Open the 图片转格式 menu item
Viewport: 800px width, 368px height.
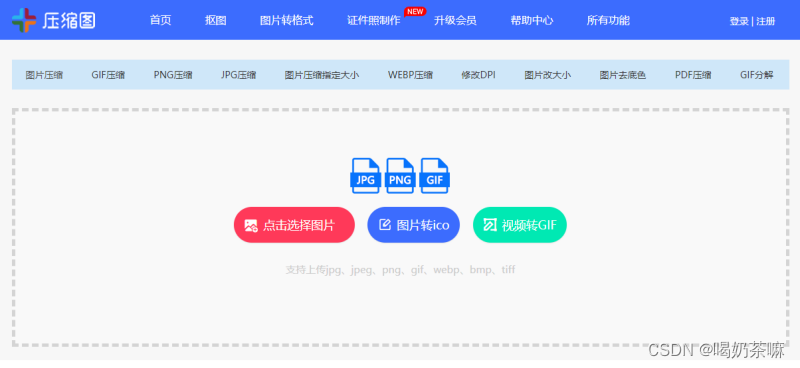click(286, 20)
